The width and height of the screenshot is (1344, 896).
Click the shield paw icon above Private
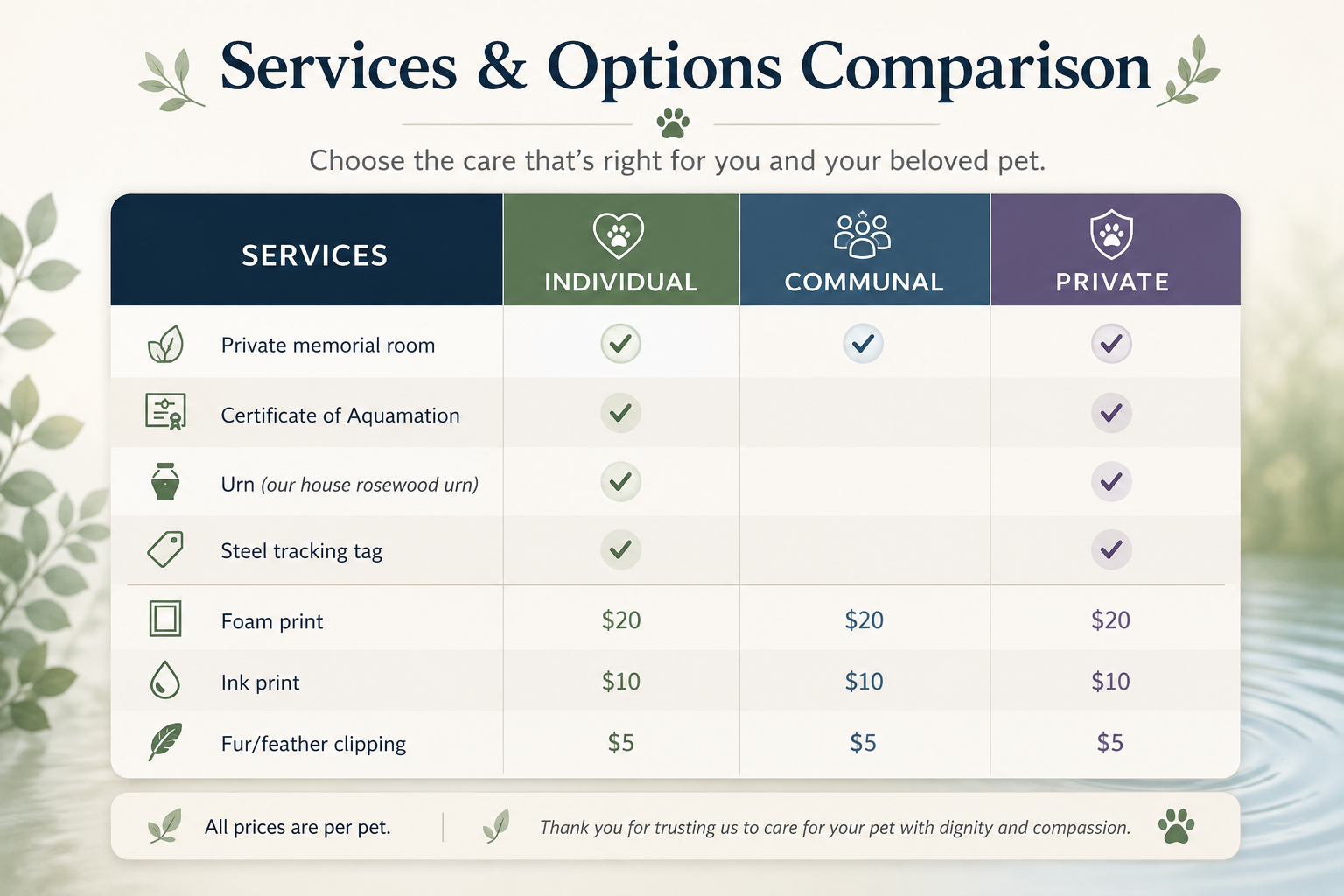pyautogui.click(x=1111, y=234)
